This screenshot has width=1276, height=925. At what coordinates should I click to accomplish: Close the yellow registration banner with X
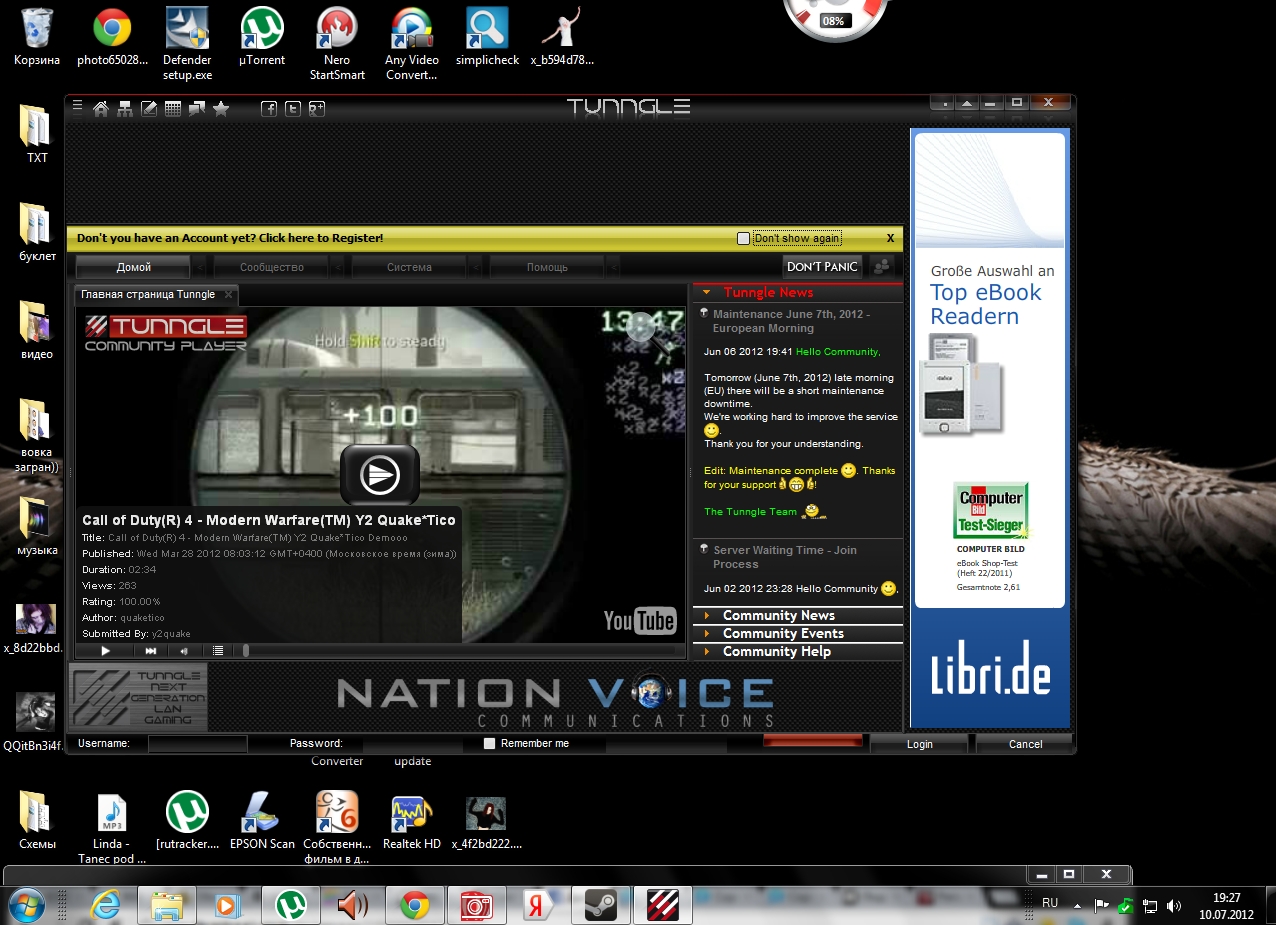(x=890, y=238)
